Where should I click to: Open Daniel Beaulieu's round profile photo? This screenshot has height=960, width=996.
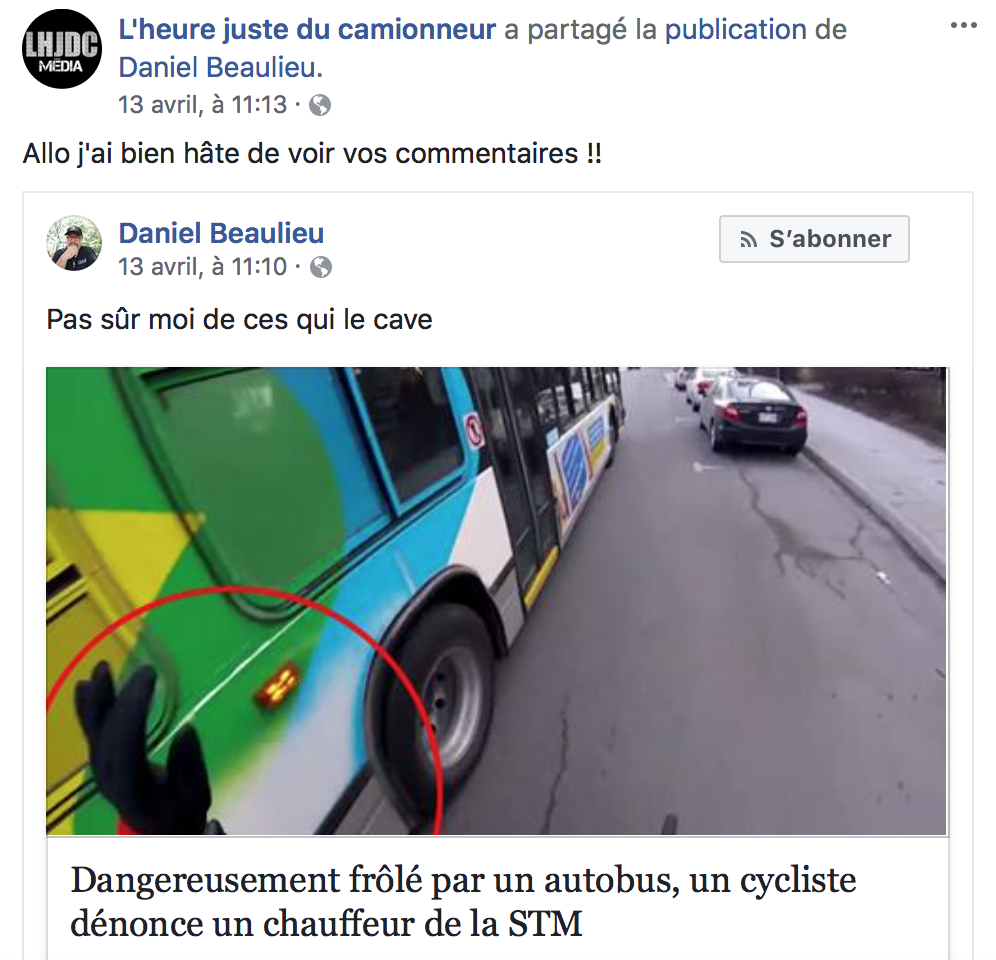74,243
